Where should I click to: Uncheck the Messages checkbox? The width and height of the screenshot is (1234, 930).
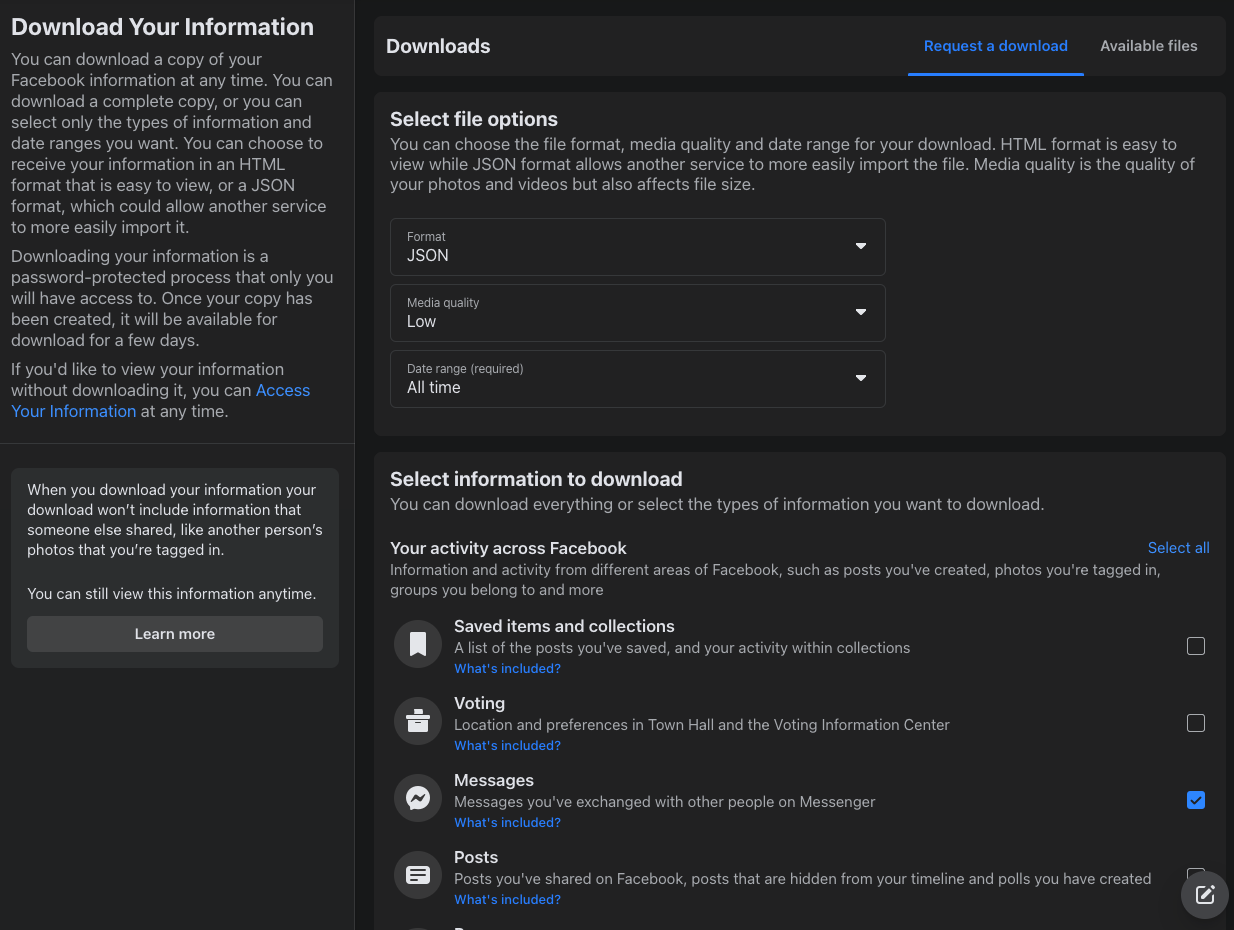point(1196,800)
